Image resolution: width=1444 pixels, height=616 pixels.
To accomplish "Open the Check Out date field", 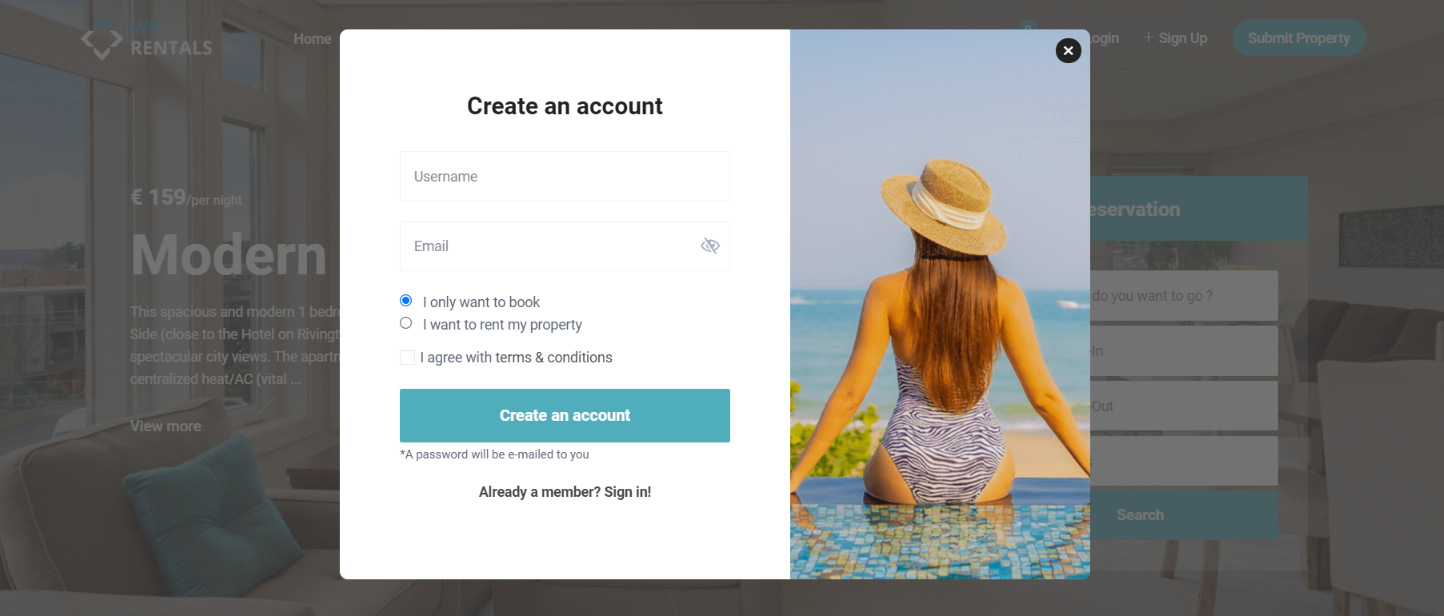I will [1184, 406].
